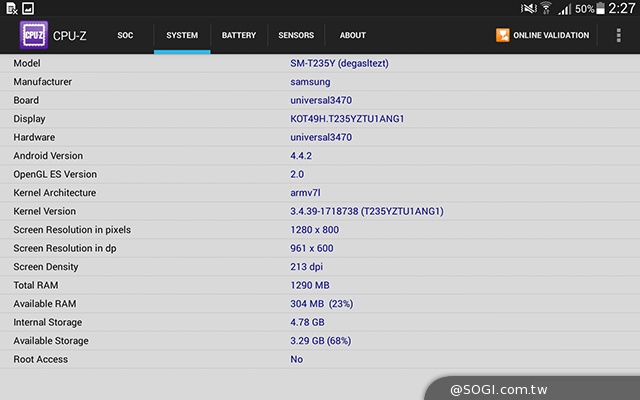
Task: Open the ABOUT tab
Action: [353, 36]
